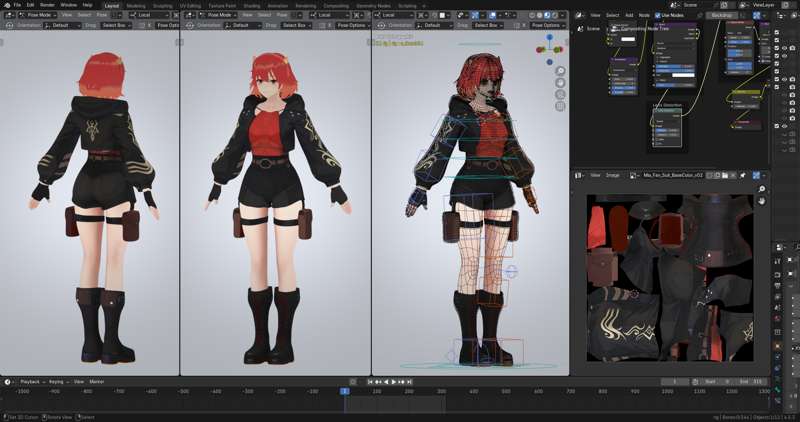Open editor type menu in middle viewport
Viewport: 800px width, 422px height.
[192, 15]
